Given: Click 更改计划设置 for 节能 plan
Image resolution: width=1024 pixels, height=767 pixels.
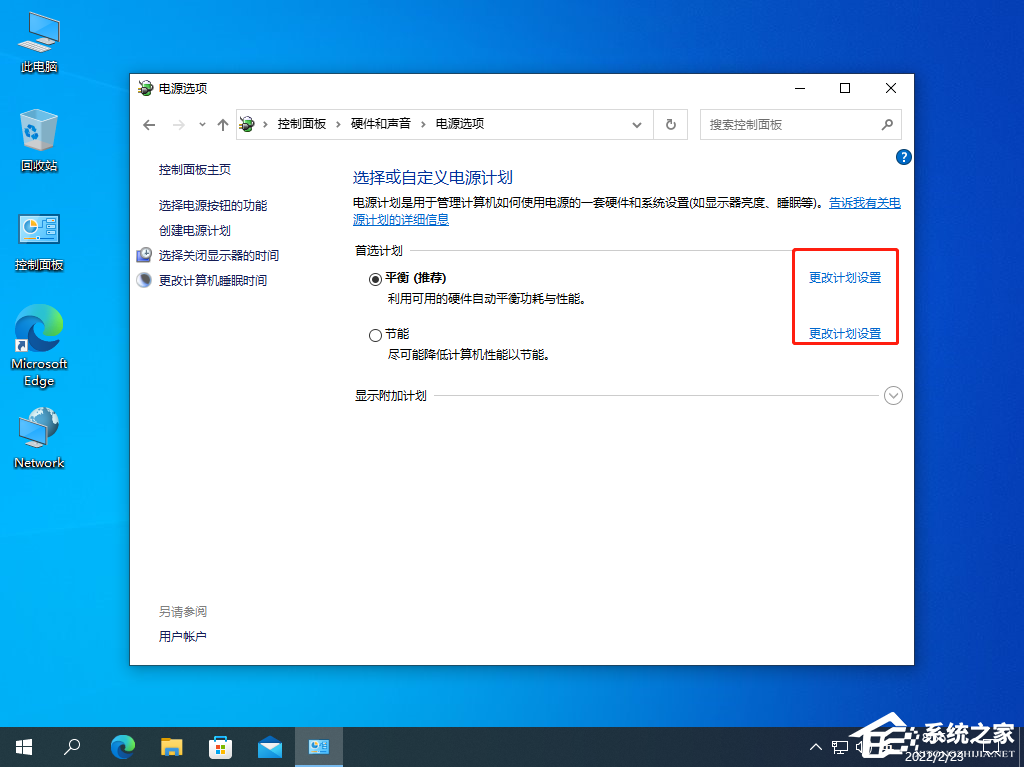Looking at the screenshot, I should pos(845,333).
